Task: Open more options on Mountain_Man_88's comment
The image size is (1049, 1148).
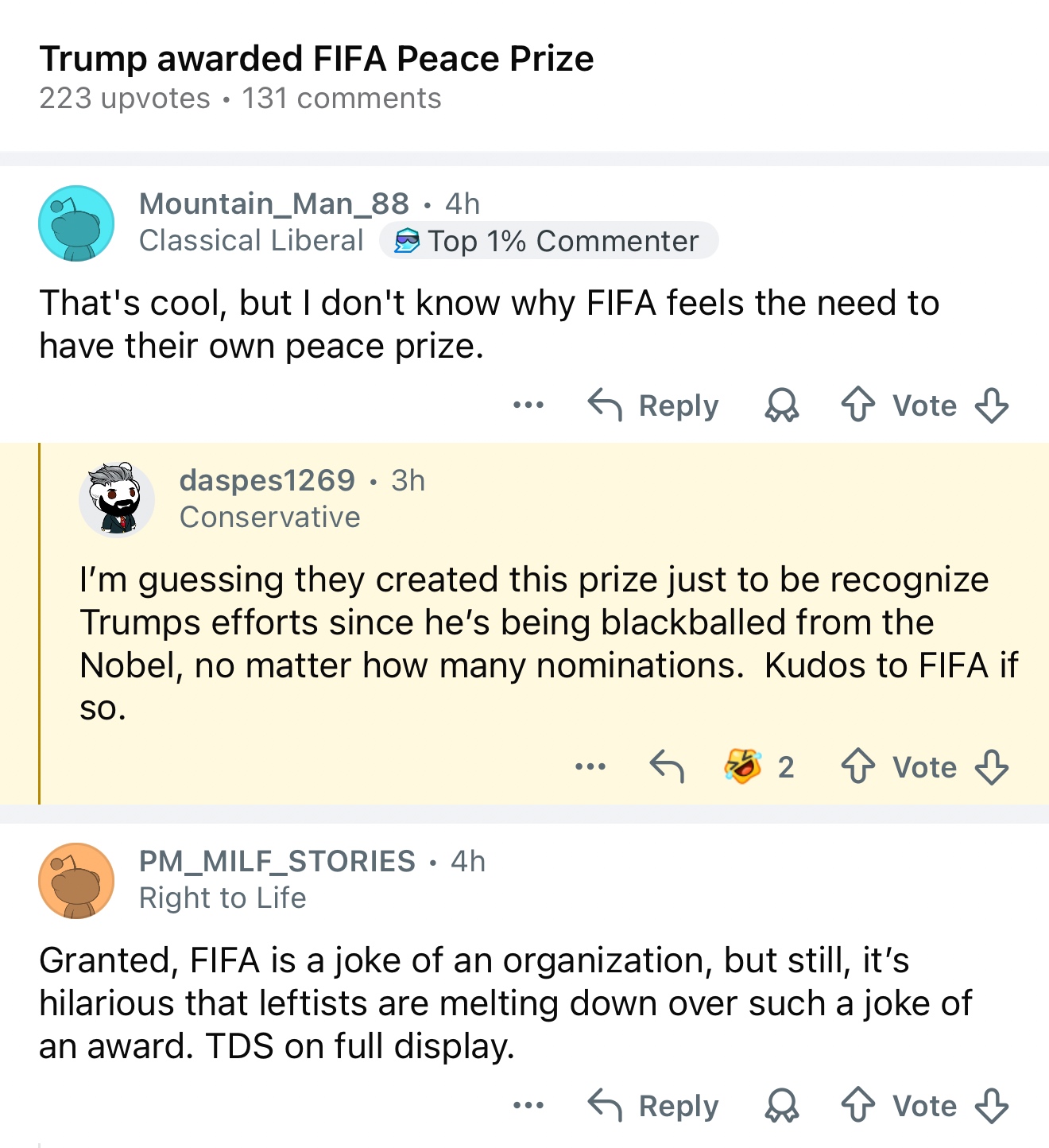Action: 528,405
